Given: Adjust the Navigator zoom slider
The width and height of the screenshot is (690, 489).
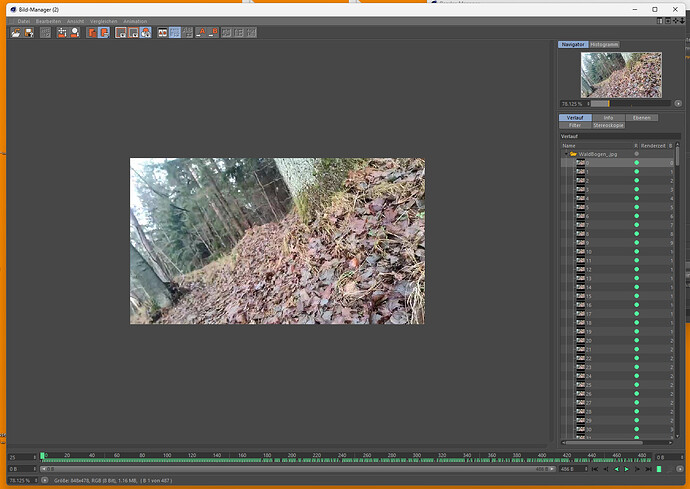Looking at the screenshot, I should point(630,104).
